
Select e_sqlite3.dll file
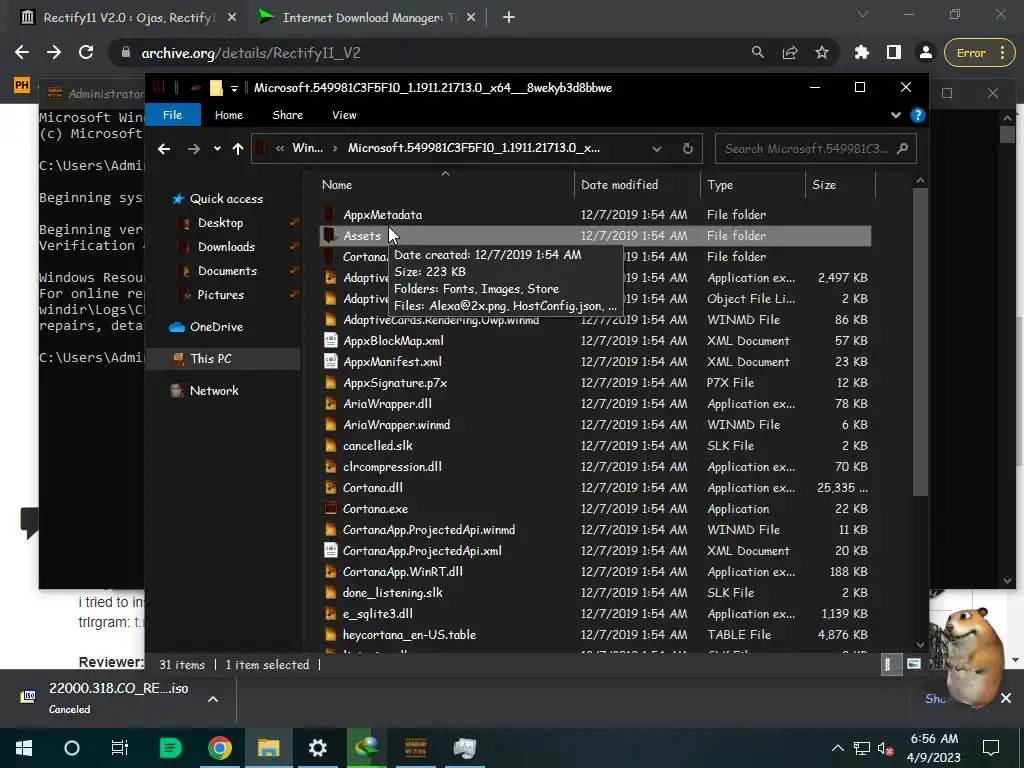coord(377,614)
